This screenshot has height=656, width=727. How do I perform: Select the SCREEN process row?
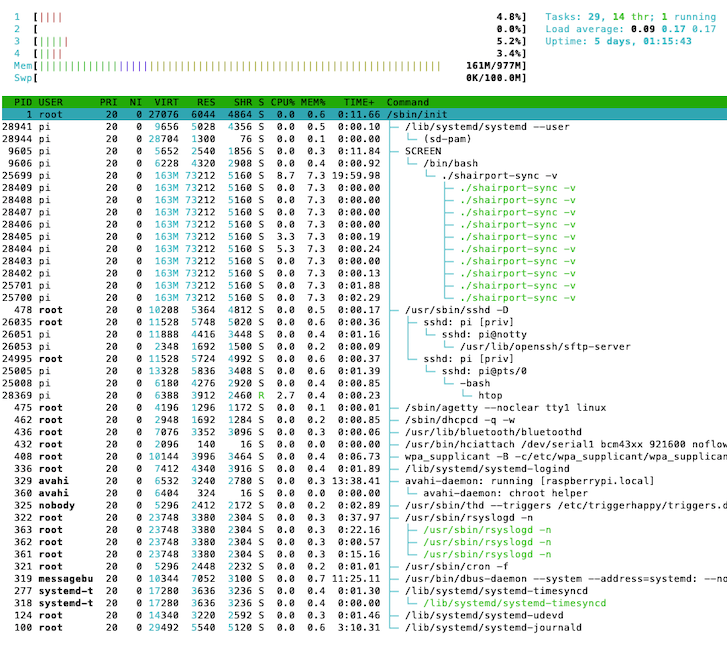click(364, 151)
